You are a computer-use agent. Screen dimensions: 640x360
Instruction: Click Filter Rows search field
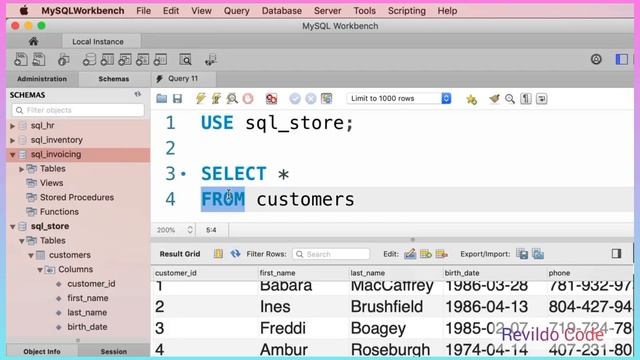pyautogui.click(x=331, y=254)
